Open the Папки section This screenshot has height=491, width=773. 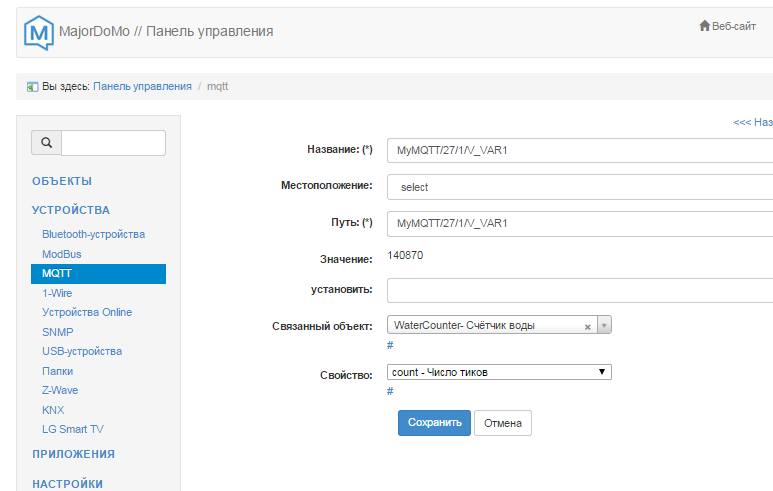pos(58,371)
